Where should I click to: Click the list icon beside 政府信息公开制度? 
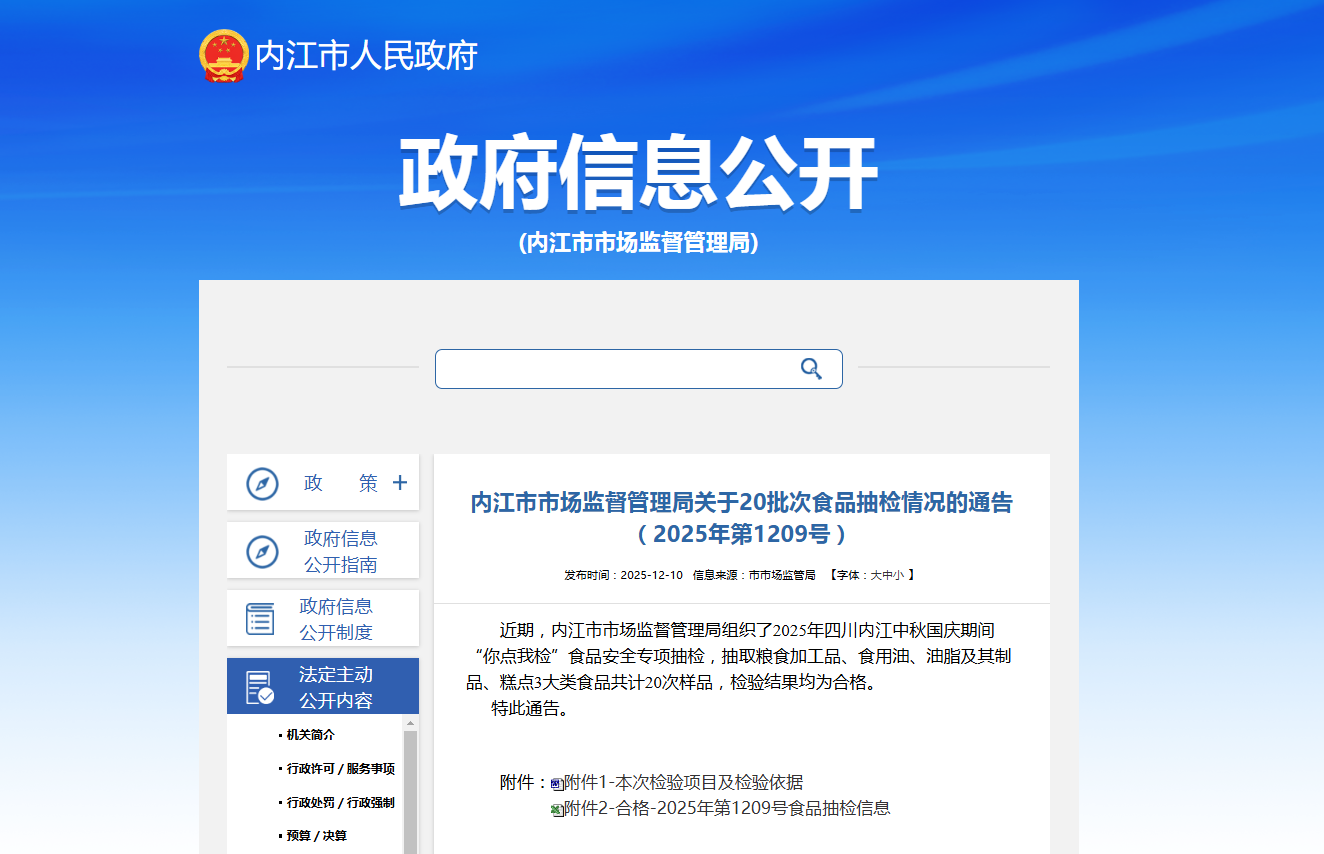pyautogui.click(x=261, y=619)
